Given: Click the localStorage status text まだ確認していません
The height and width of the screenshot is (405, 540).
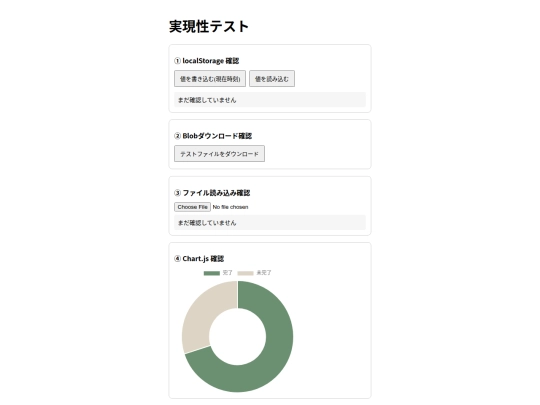Looking at the screenshot, I should coord(207,100).
